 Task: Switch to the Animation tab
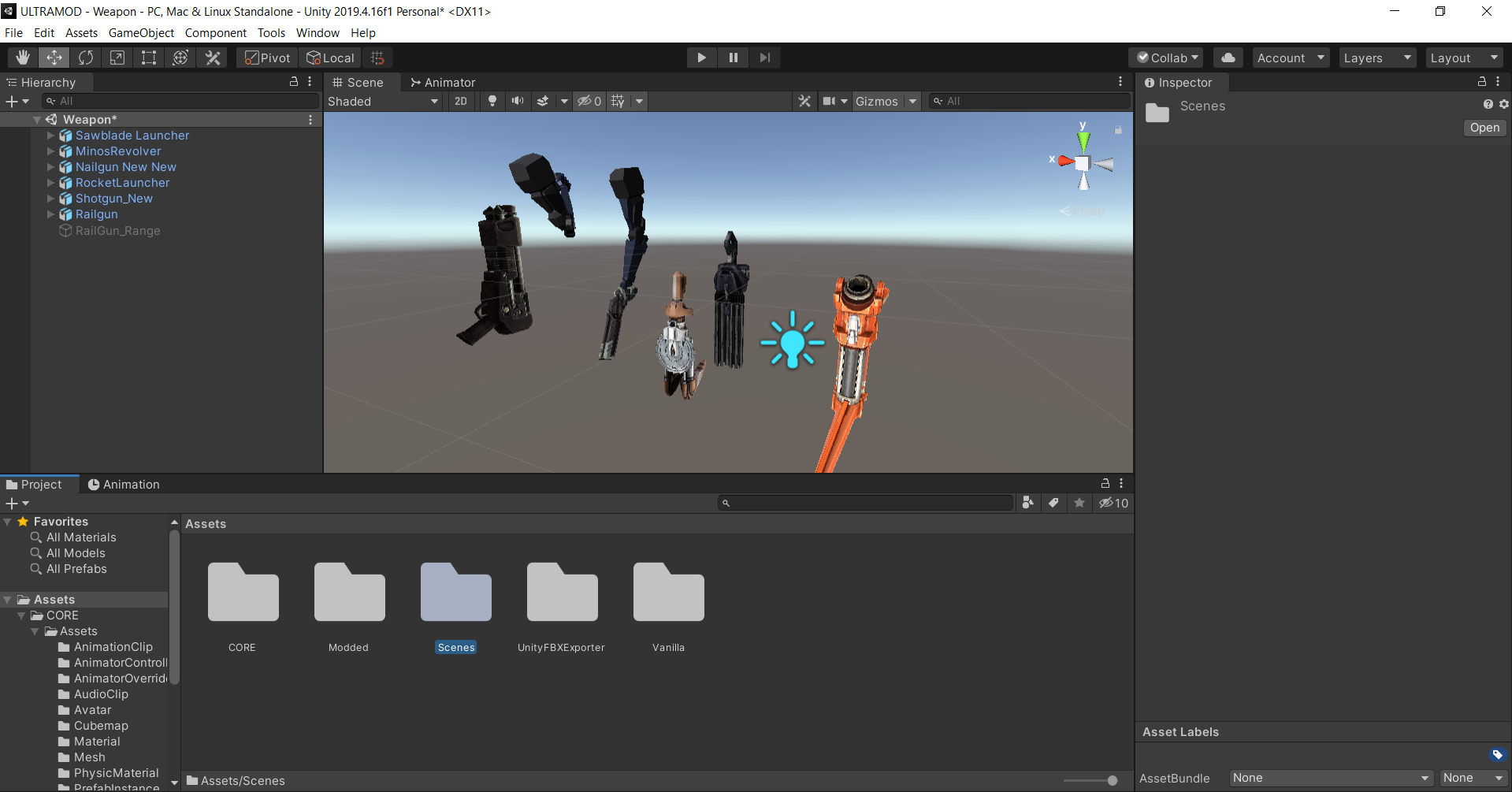point(124,484)
